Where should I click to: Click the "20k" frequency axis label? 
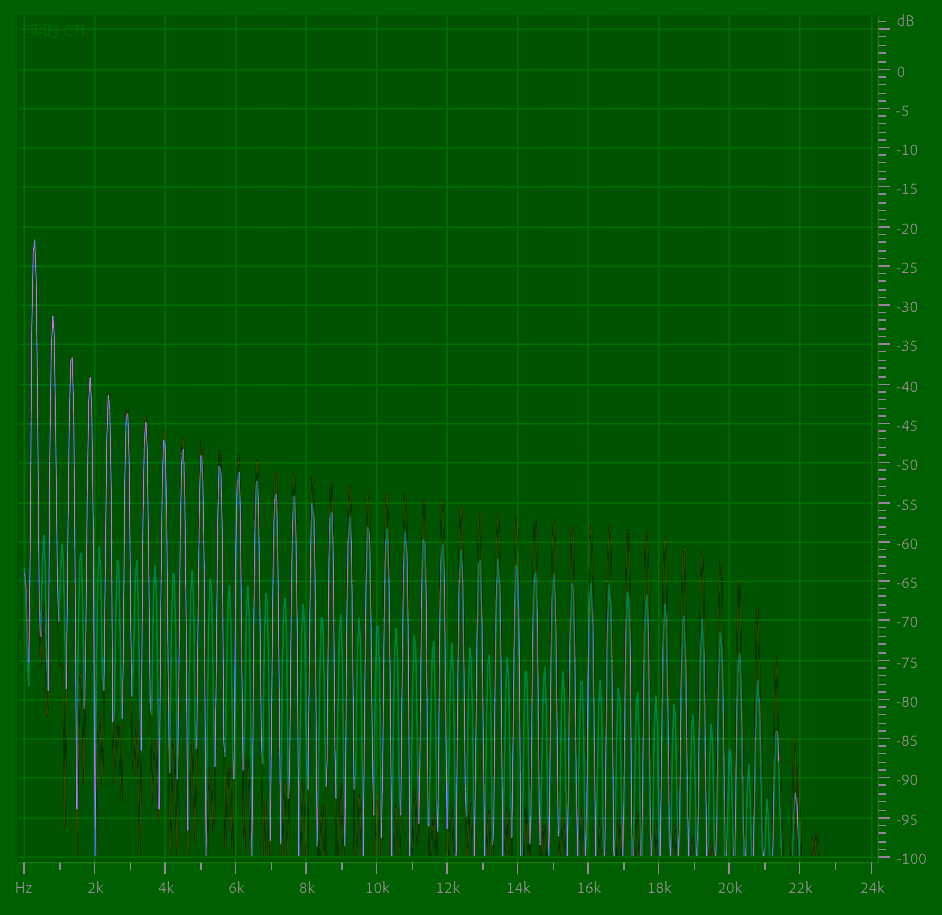(x=730, y=888)
